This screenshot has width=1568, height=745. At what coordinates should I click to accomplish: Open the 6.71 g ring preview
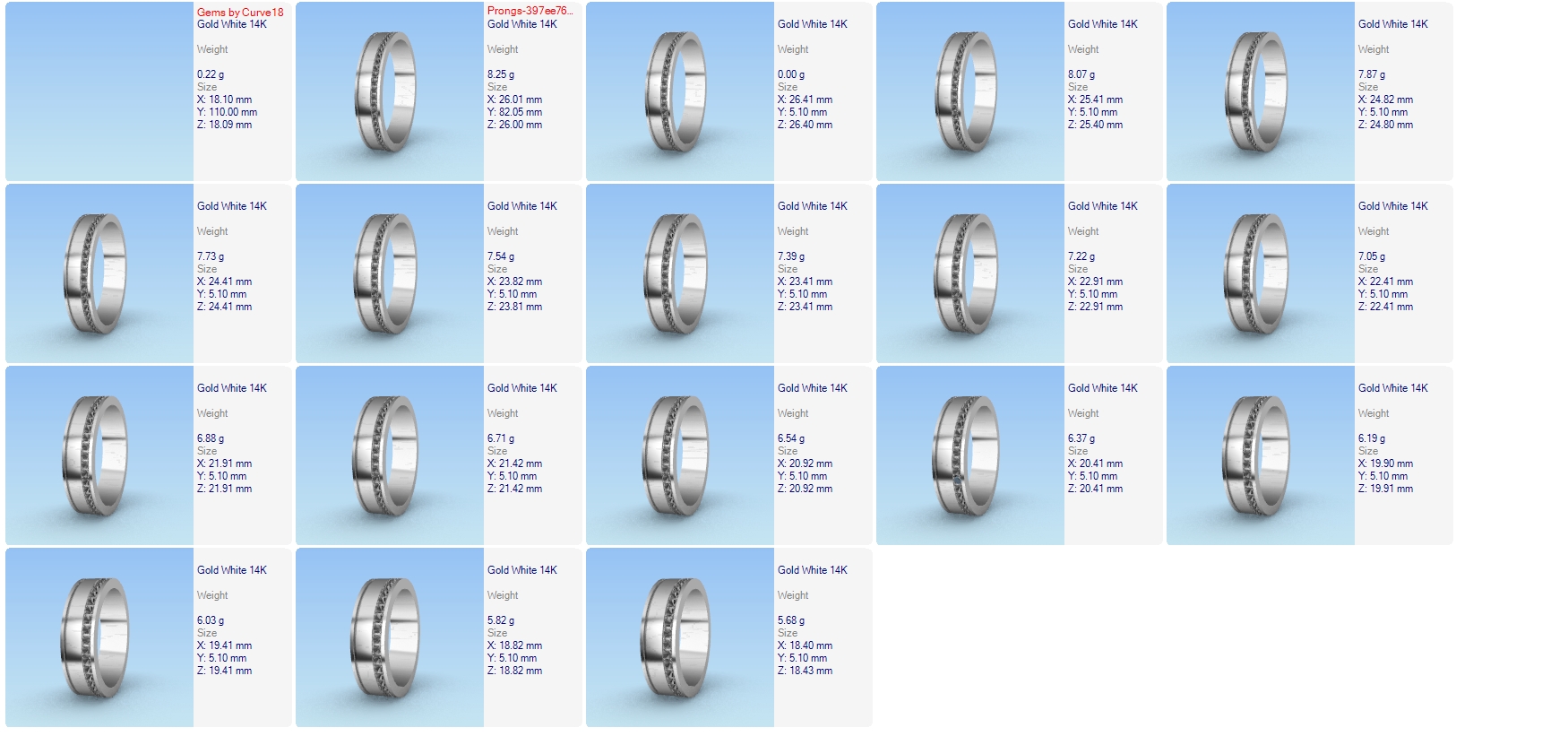390,455
